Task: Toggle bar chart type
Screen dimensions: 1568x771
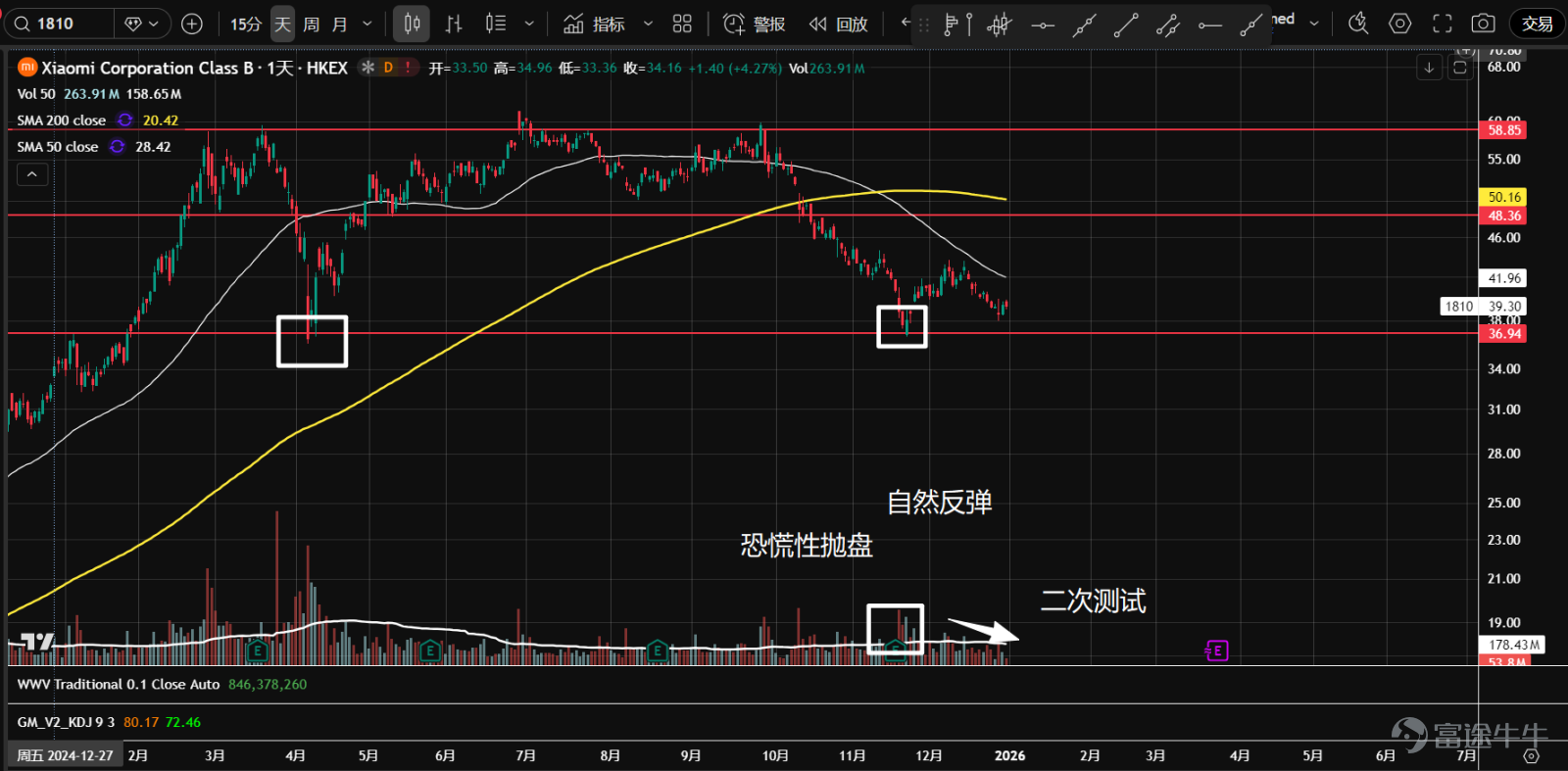Action: click(x=454, y=24)
